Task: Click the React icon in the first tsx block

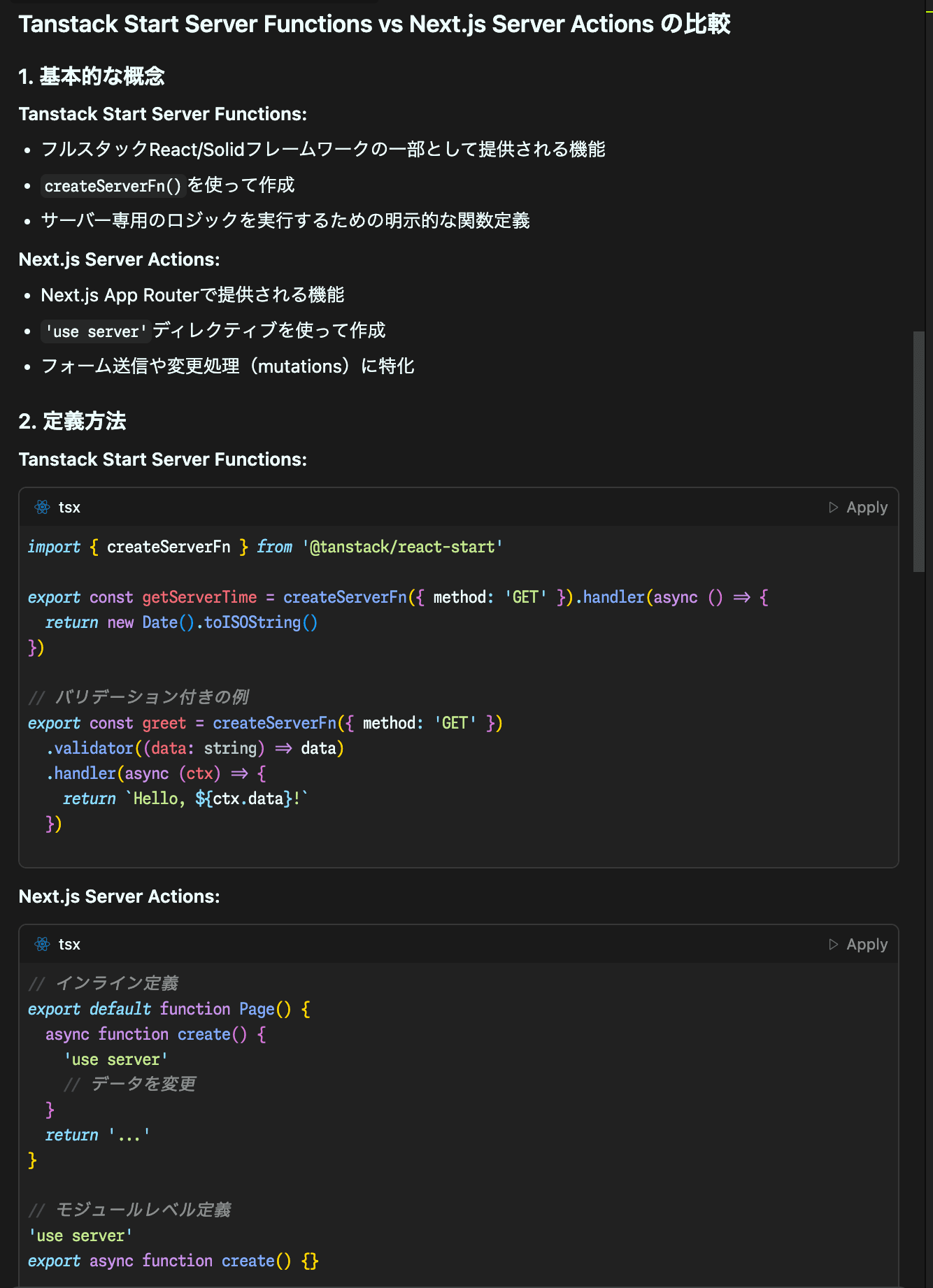Action: click(x=42, y=508)
